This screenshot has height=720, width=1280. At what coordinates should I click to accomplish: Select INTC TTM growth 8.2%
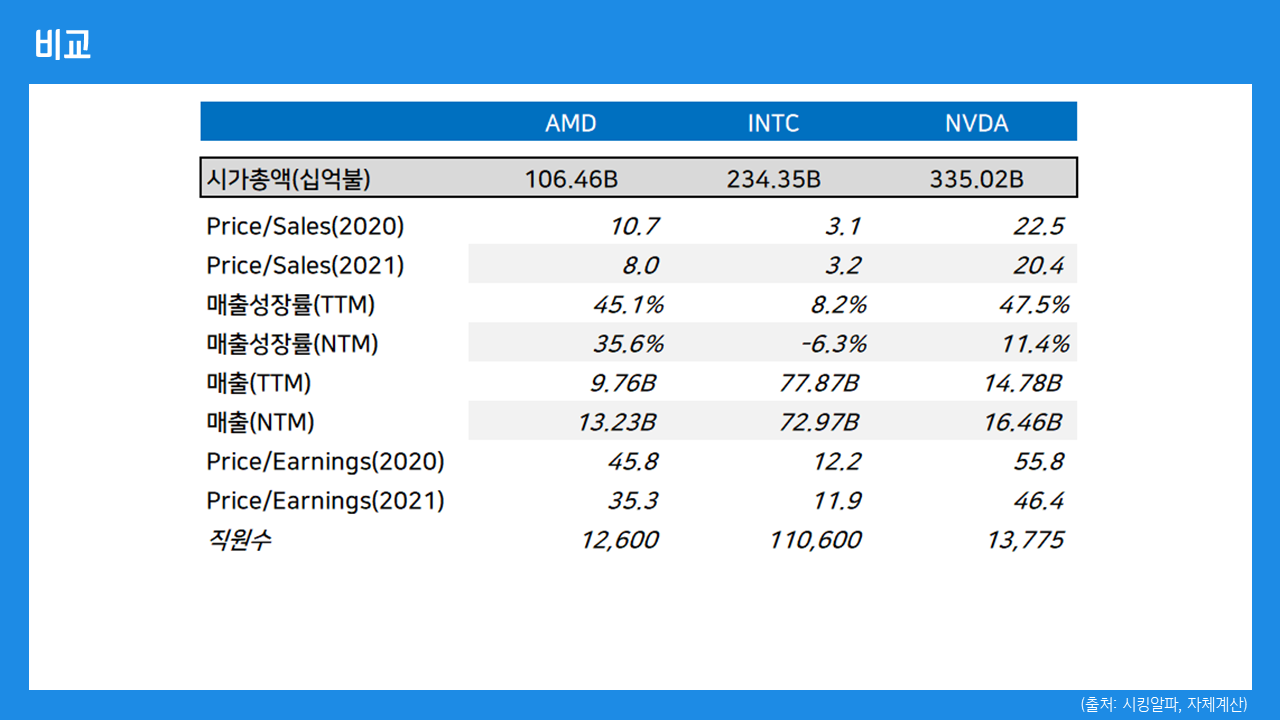pos(838,304)
